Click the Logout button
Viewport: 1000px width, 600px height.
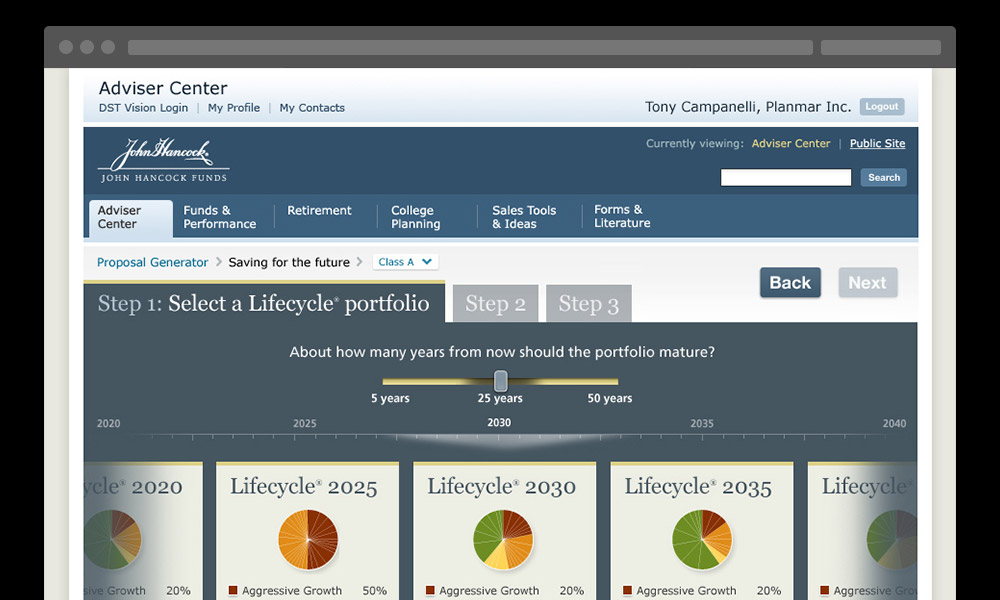[x=882, y=106]
